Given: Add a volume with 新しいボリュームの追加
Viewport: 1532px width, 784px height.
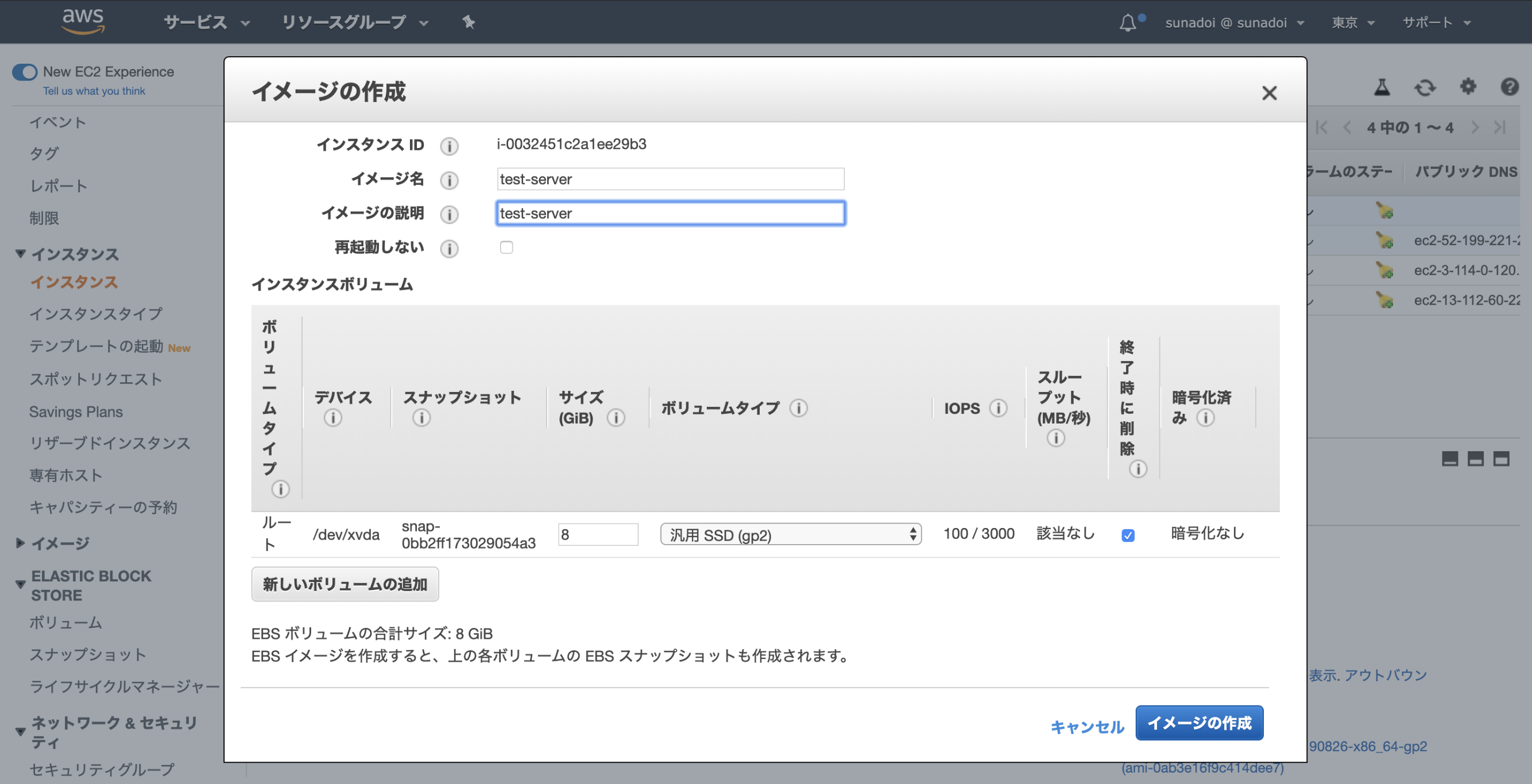Looking at the screenshot, I should tap(345, 584).
